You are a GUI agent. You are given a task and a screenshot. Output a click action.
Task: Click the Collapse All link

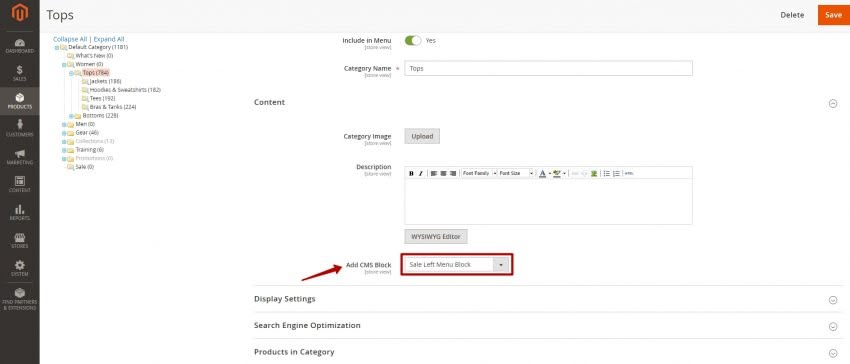70,39
